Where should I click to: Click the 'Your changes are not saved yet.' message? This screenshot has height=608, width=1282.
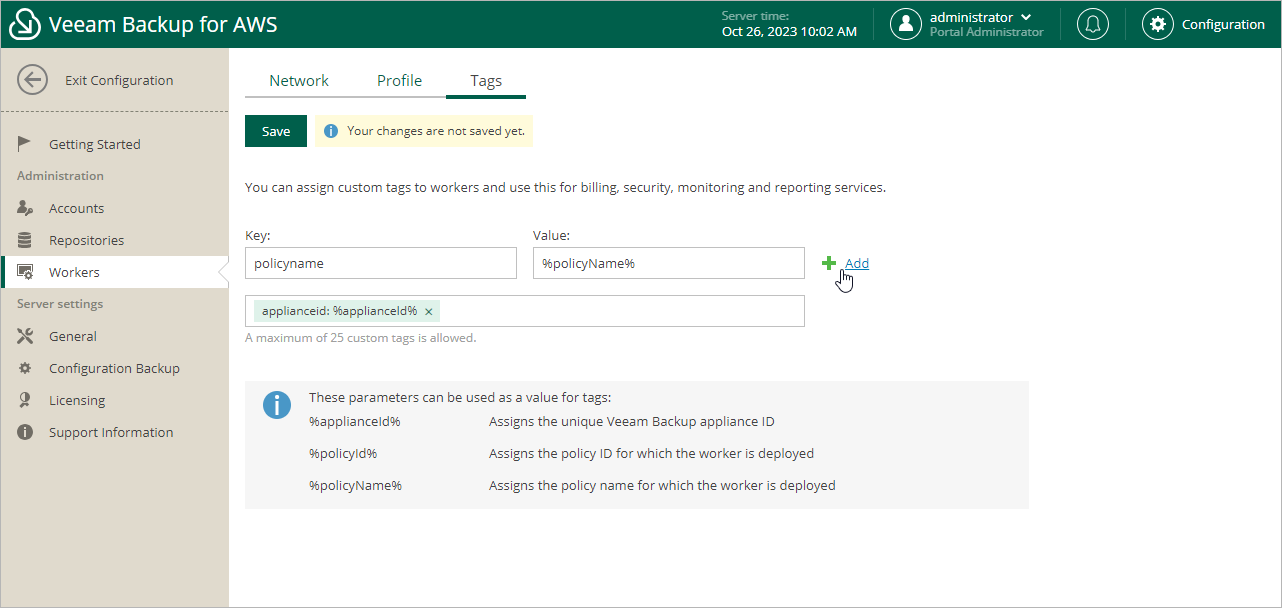click(x=436, y=131)
